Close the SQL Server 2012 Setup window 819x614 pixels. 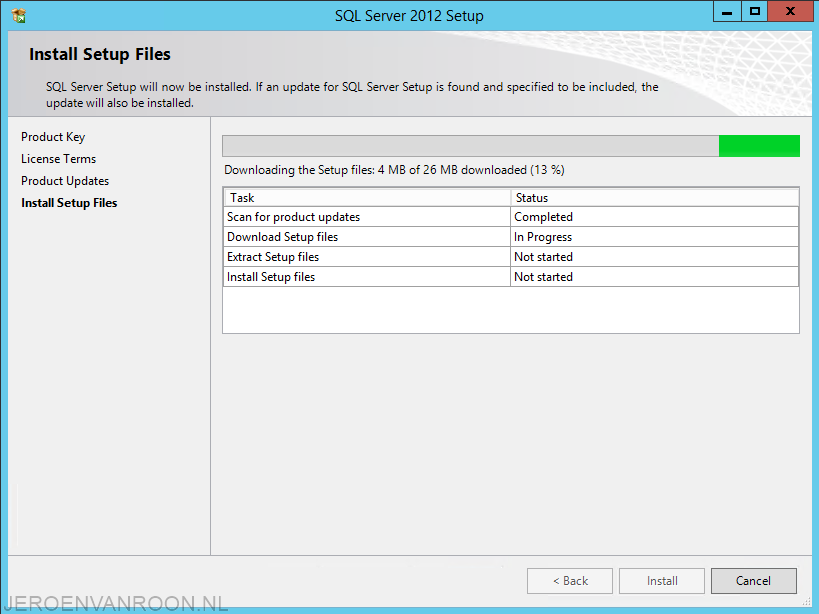tap(790, 11)
